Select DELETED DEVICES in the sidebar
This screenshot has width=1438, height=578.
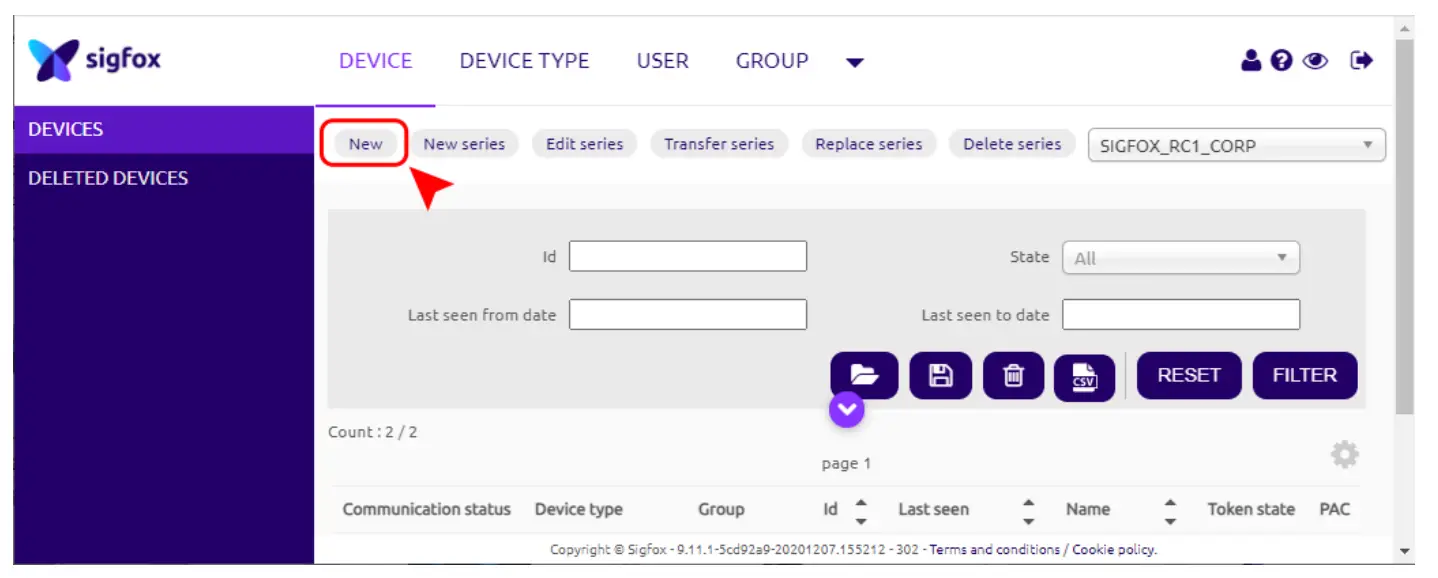(x=108, y=178)
